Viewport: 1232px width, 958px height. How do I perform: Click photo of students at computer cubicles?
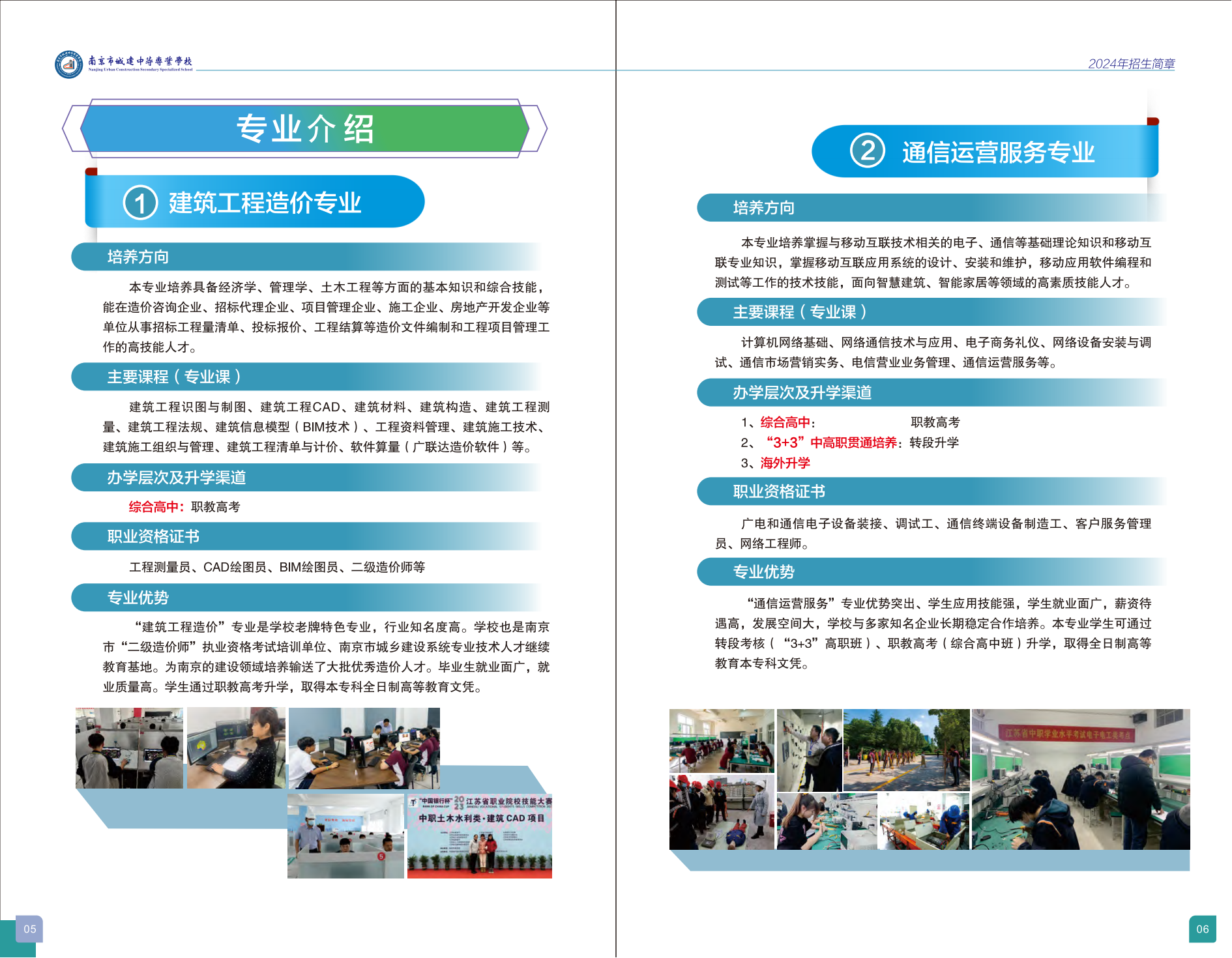point(129,748)
